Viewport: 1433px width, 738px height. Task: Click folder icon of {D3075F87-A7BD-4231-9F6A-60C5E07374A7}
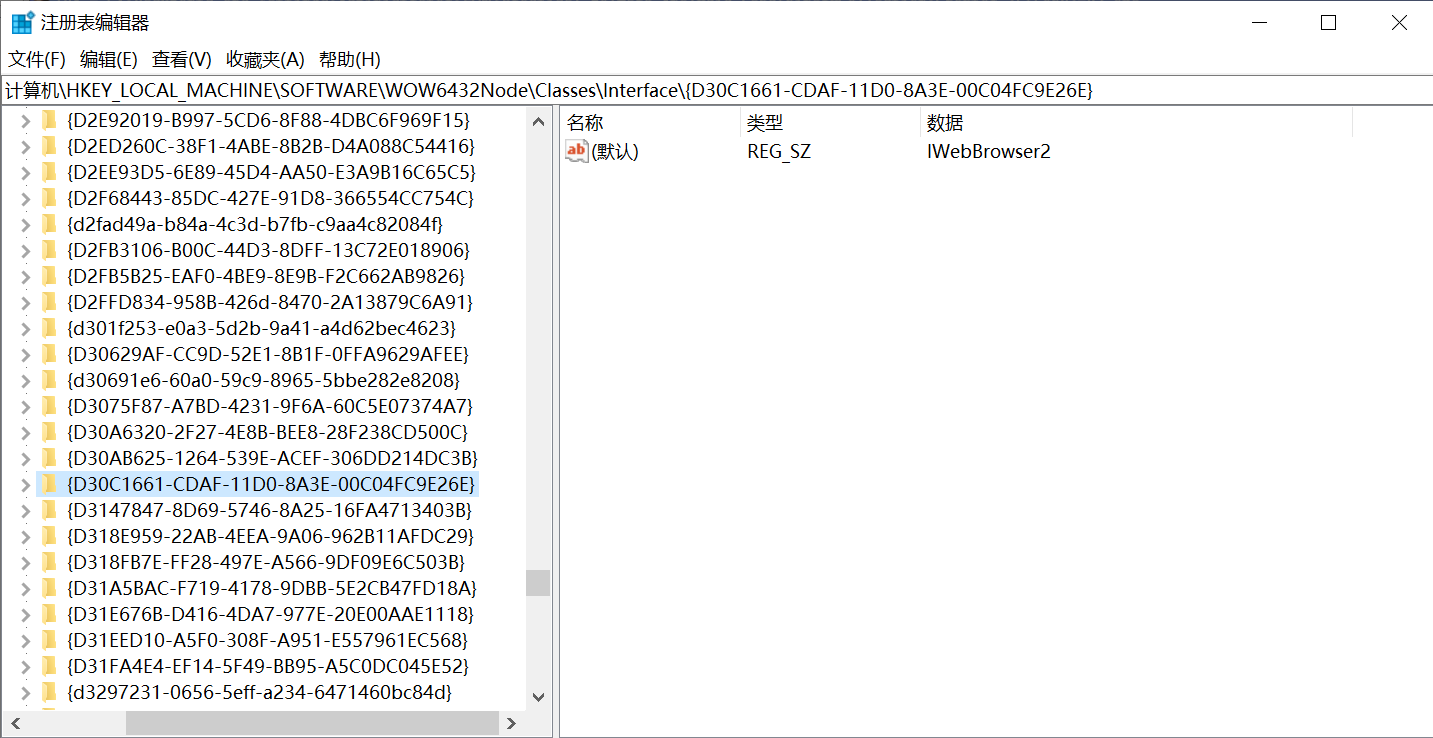pos(48,406)
